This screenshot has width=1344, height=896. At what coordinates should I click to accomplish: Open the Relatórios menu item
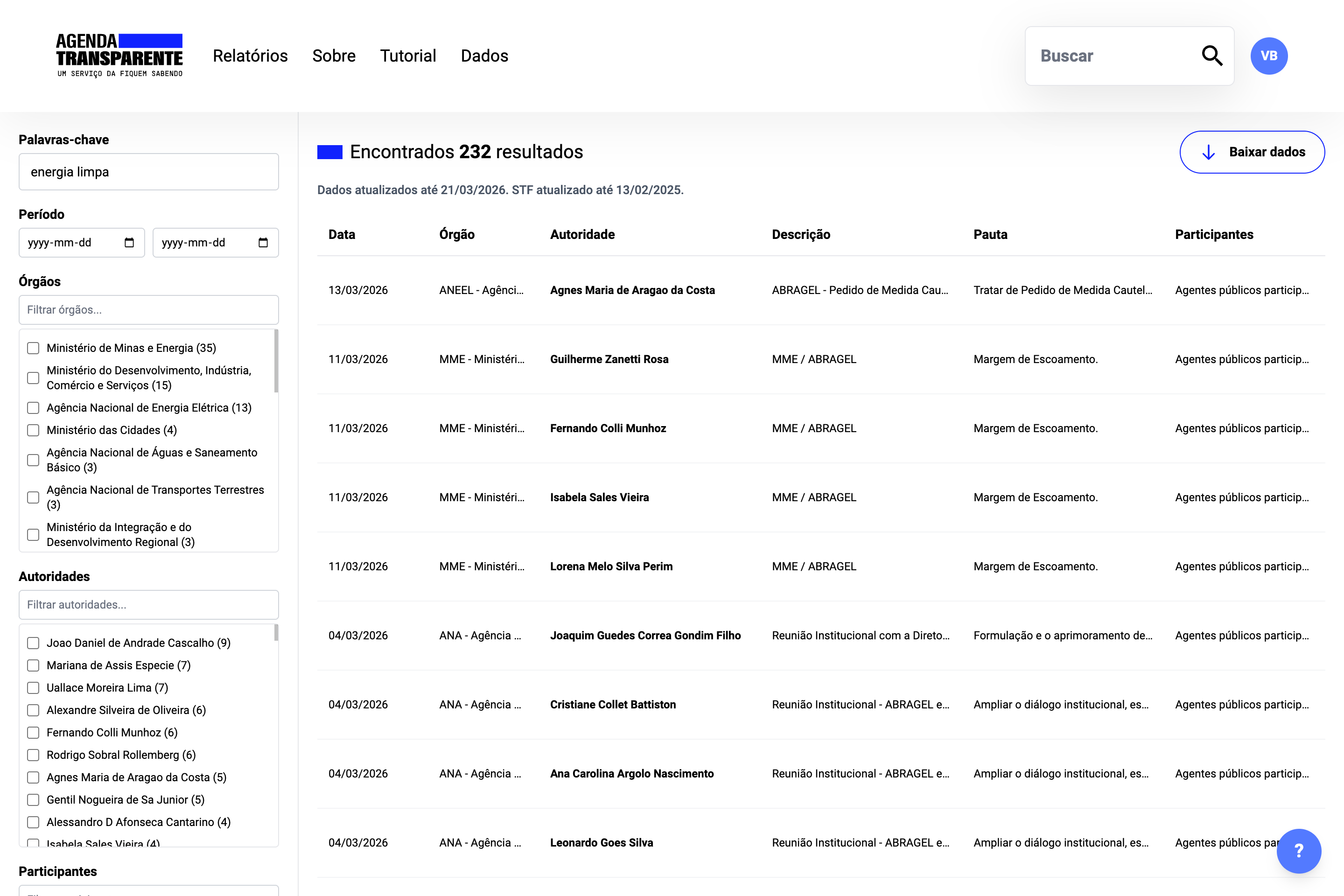tap(250, 56)
